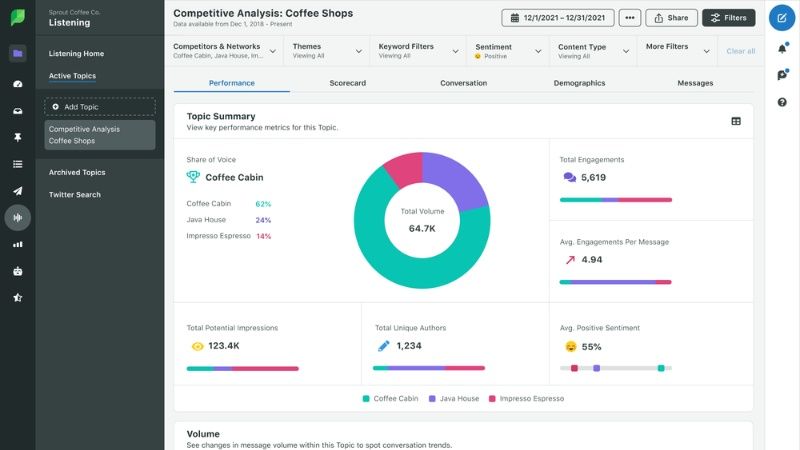Image resolution: width=800 pixels, height=450 pixels.
Task: Click the purple marker on sentiment bar
Action: pyautogui.click(x=596, y=368)
